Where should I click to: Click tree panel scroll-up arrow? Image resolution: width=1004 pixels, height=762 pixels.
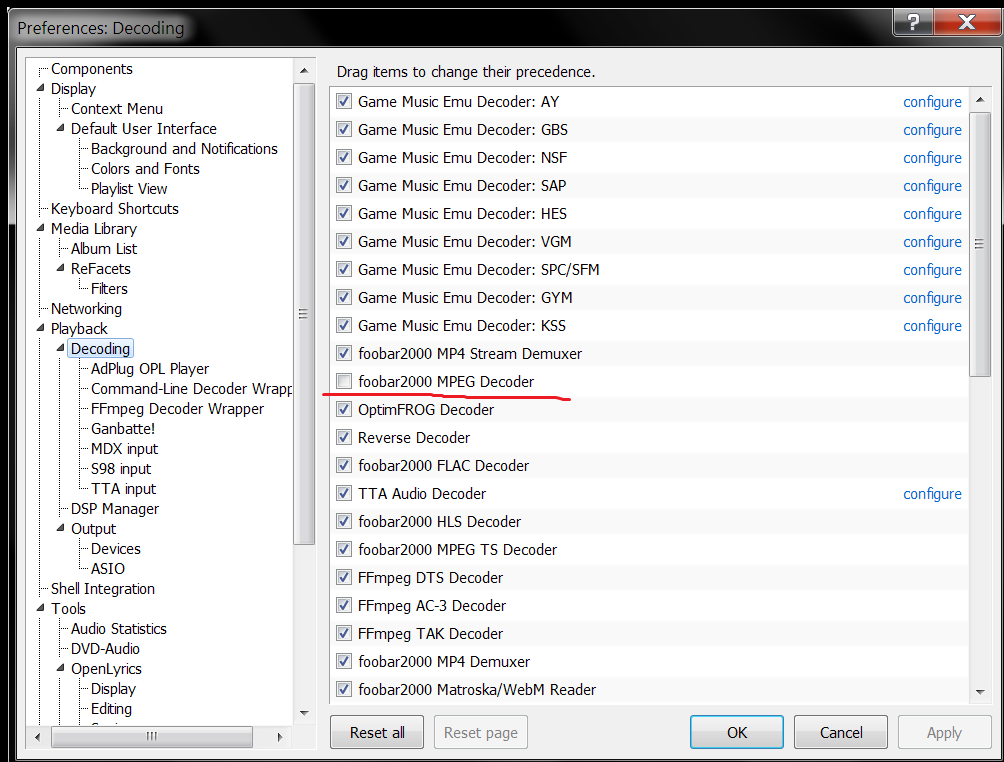(x=304, y=70)
